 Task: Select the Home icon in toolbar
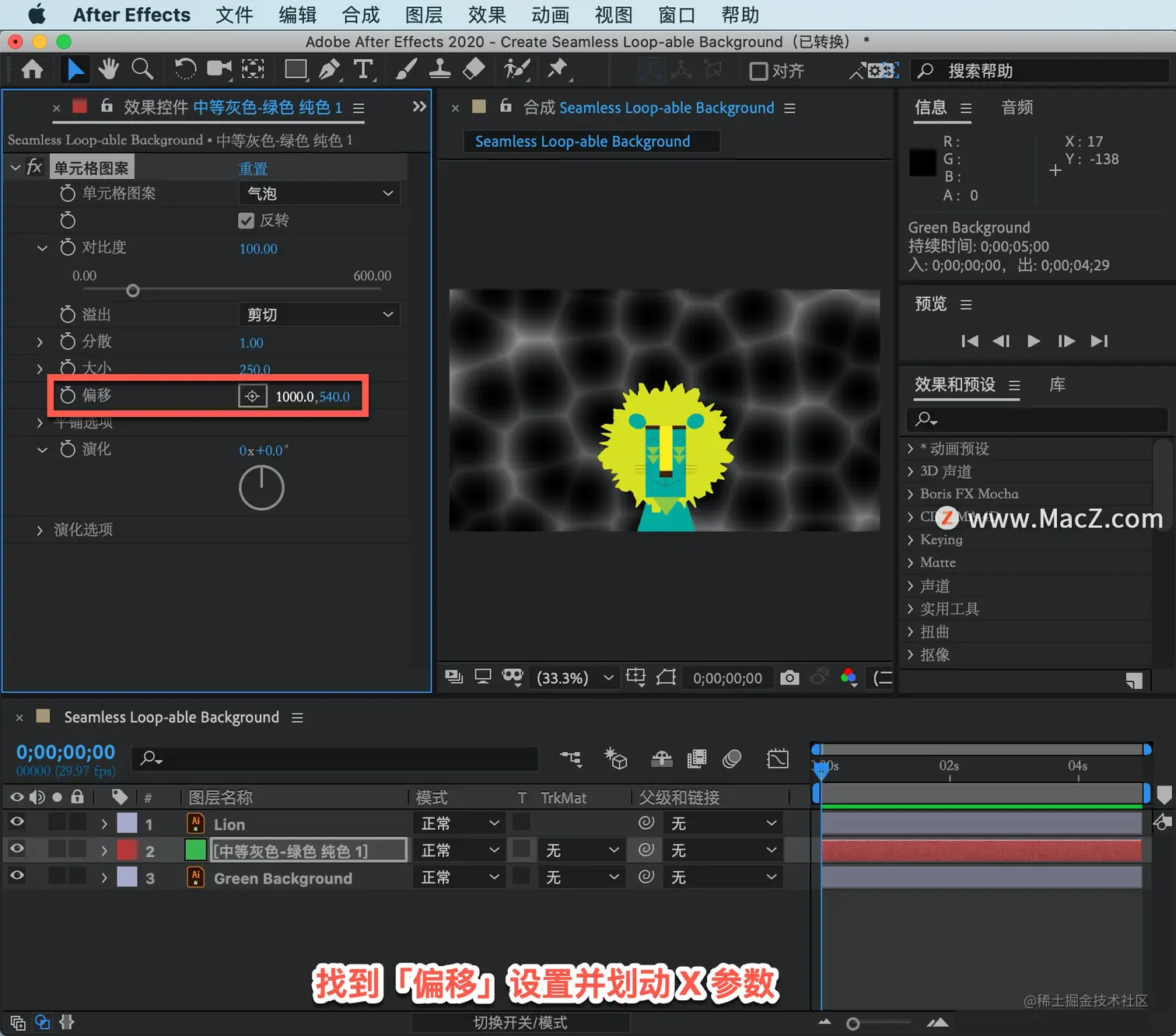click(x=32, y=70)
